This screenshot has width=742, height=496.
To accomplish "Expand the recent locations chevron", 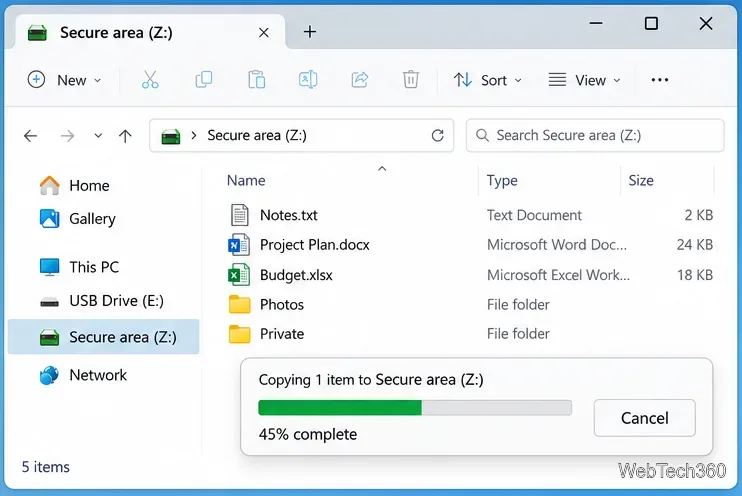I will click(x=98, y=136).
